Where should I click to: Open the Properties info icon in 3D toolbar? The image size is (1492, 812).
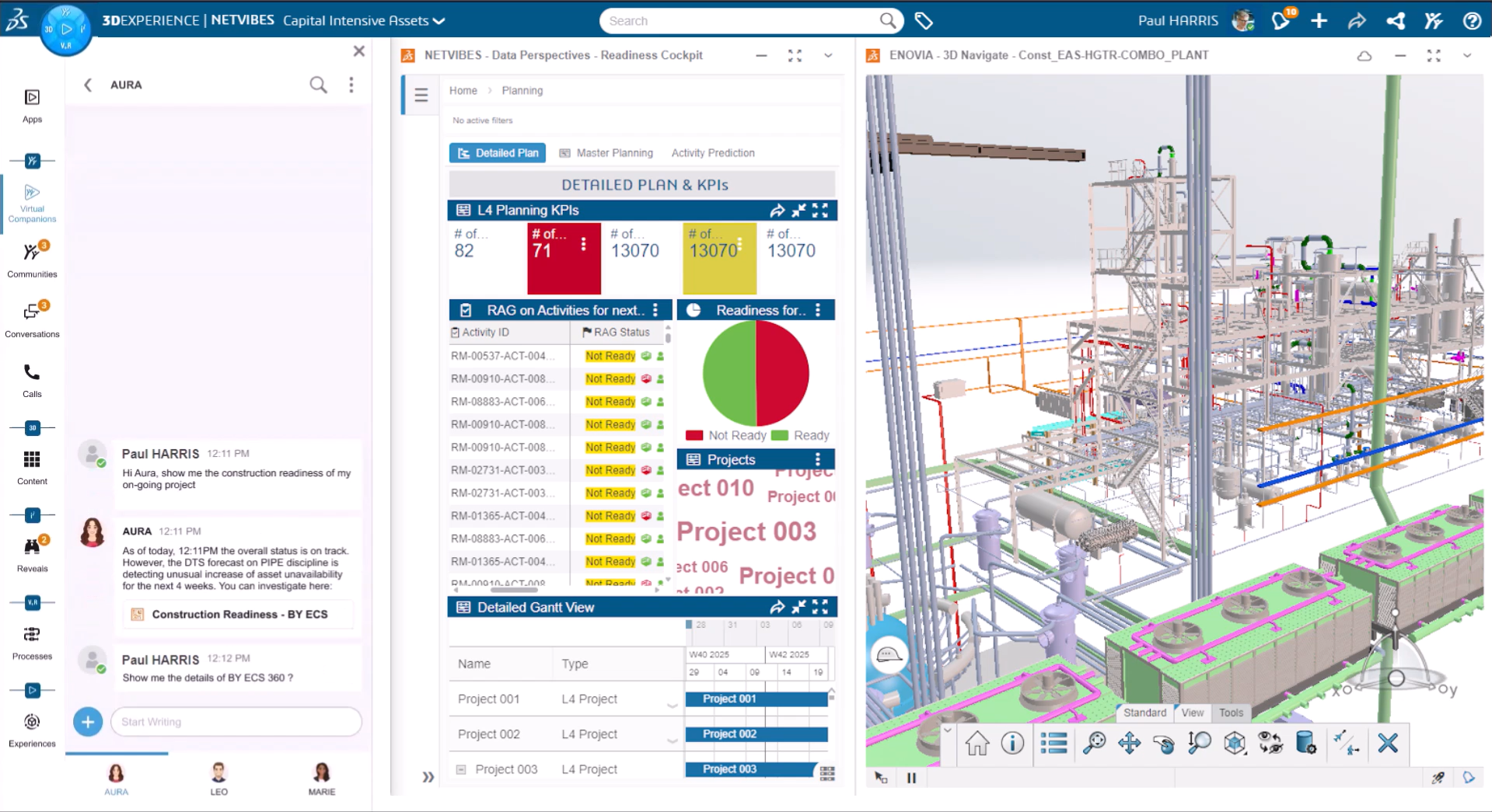click(1012, 744)
